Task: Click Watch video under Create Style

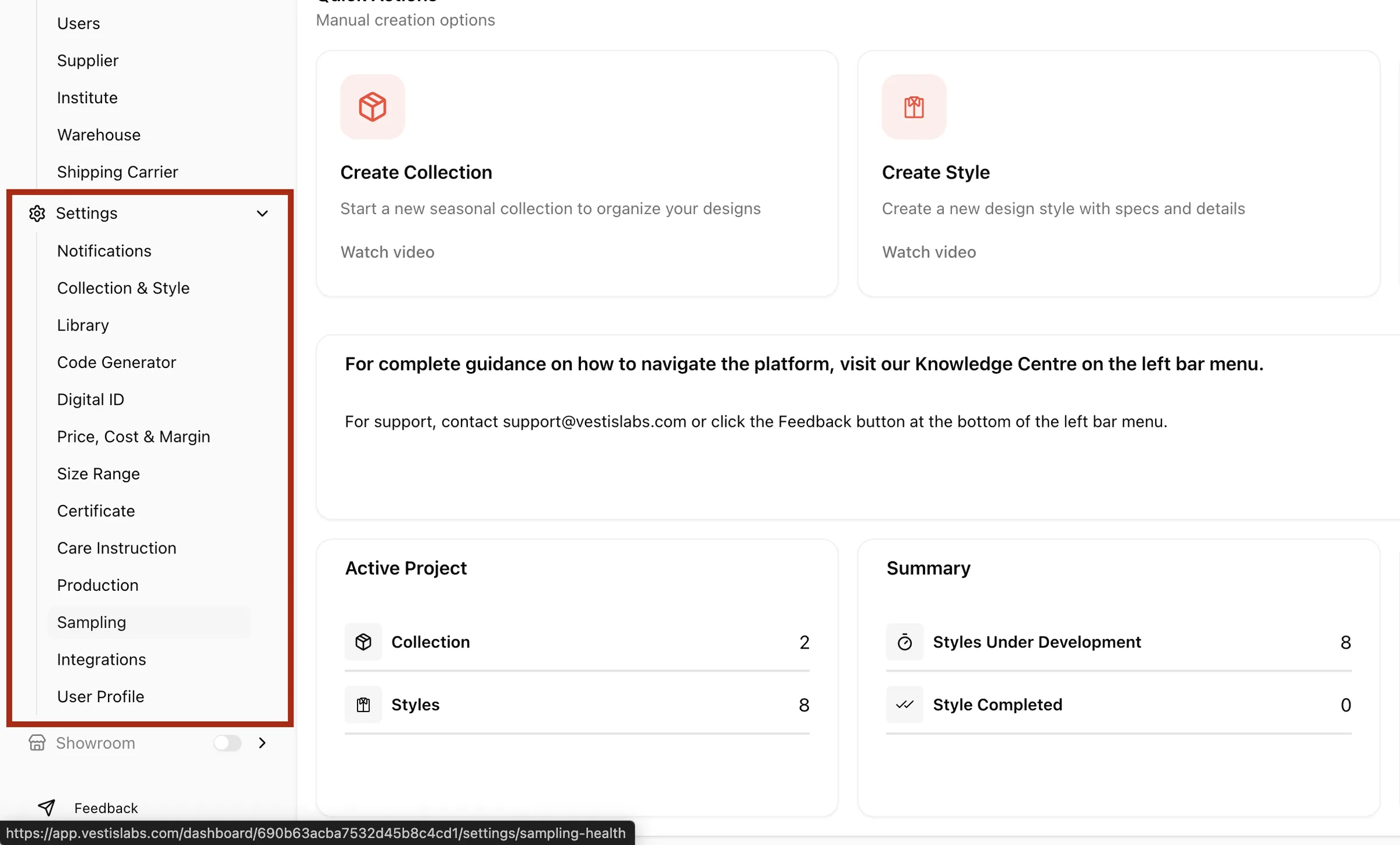Action: tap(929, 252)
